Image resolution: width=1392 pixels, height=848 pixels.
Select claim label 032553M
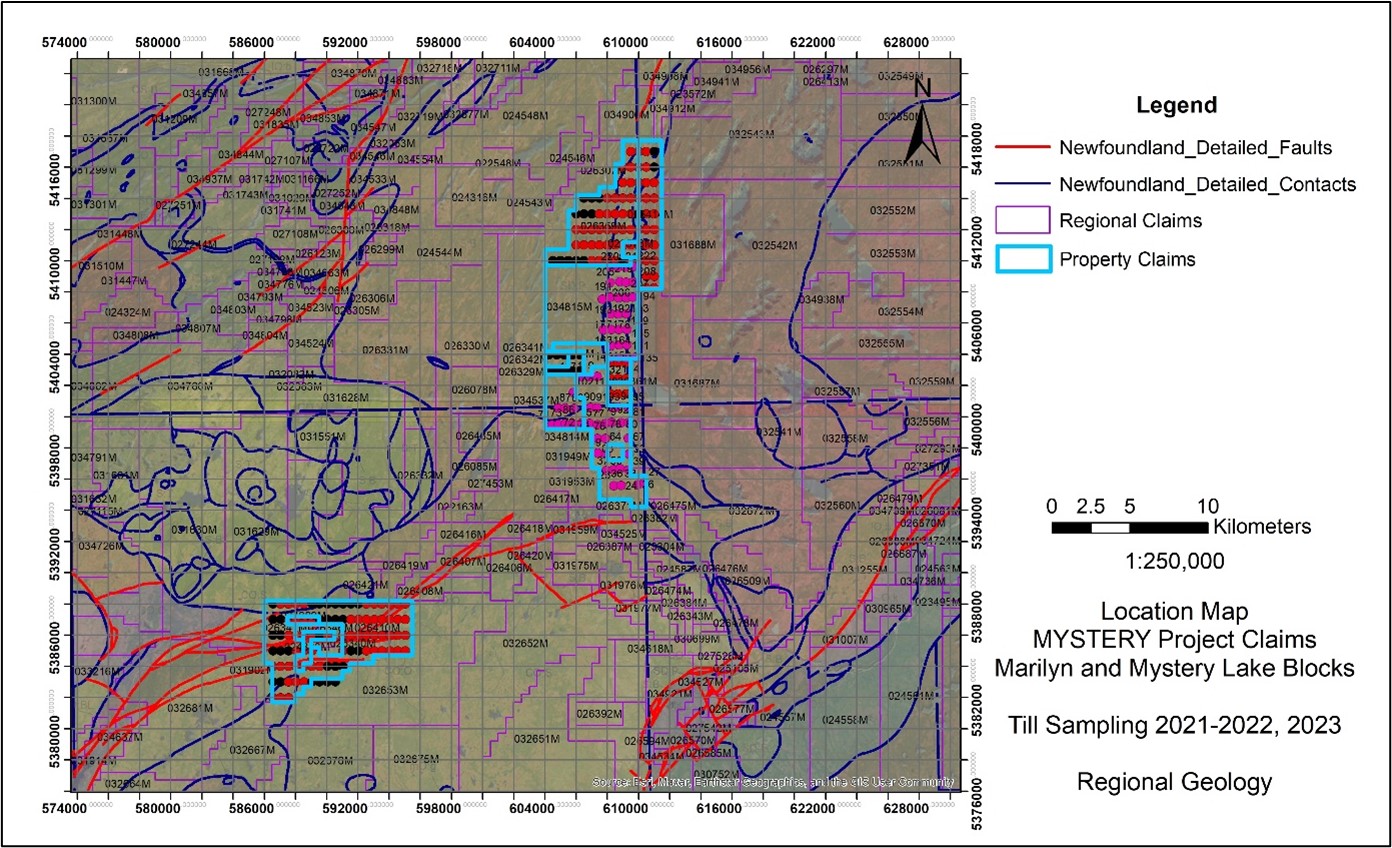[x=893, y=254]
